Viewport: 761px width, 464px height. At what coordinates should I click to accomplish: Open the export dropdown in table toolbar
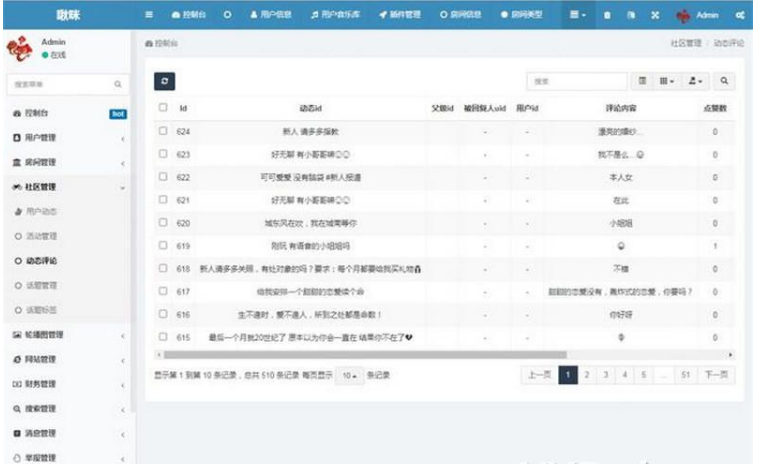coord(696,81)
